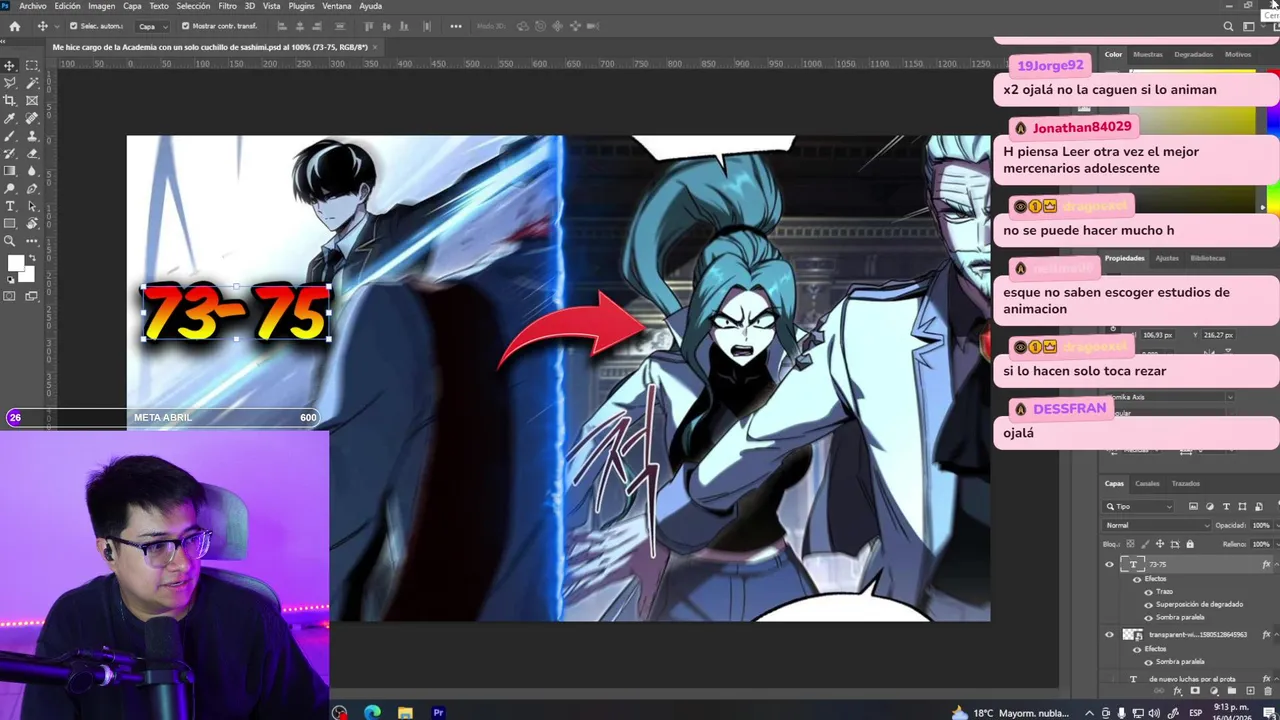Viewport: 1280px width, 720px height.
Task: Create a new group folder icon
Action: [1232, 691]
